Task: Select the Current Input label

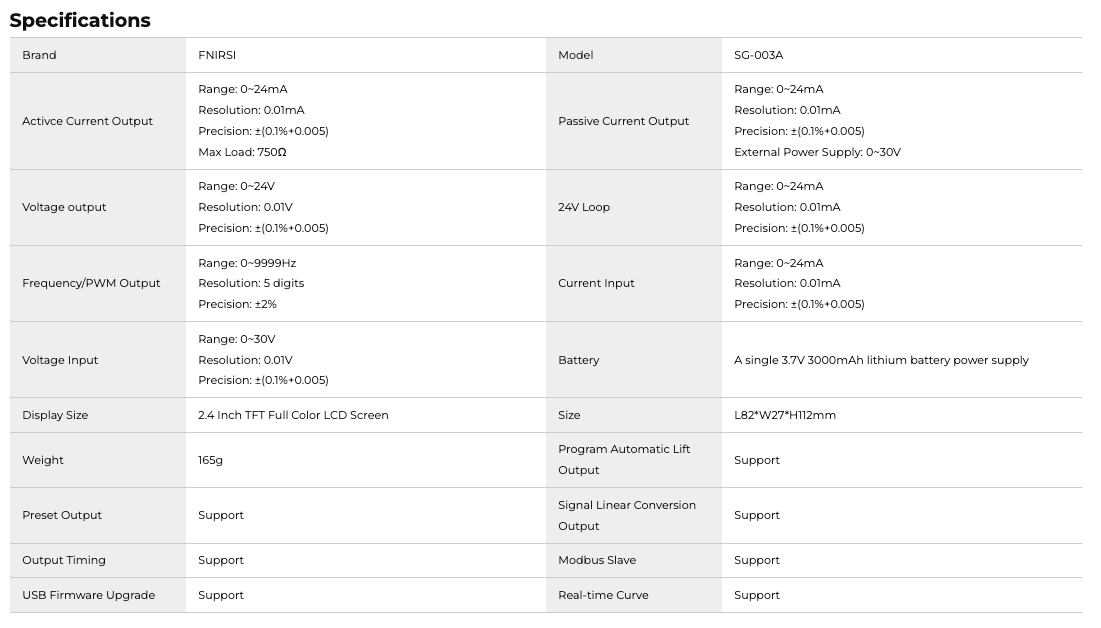Action: (596, 283)
